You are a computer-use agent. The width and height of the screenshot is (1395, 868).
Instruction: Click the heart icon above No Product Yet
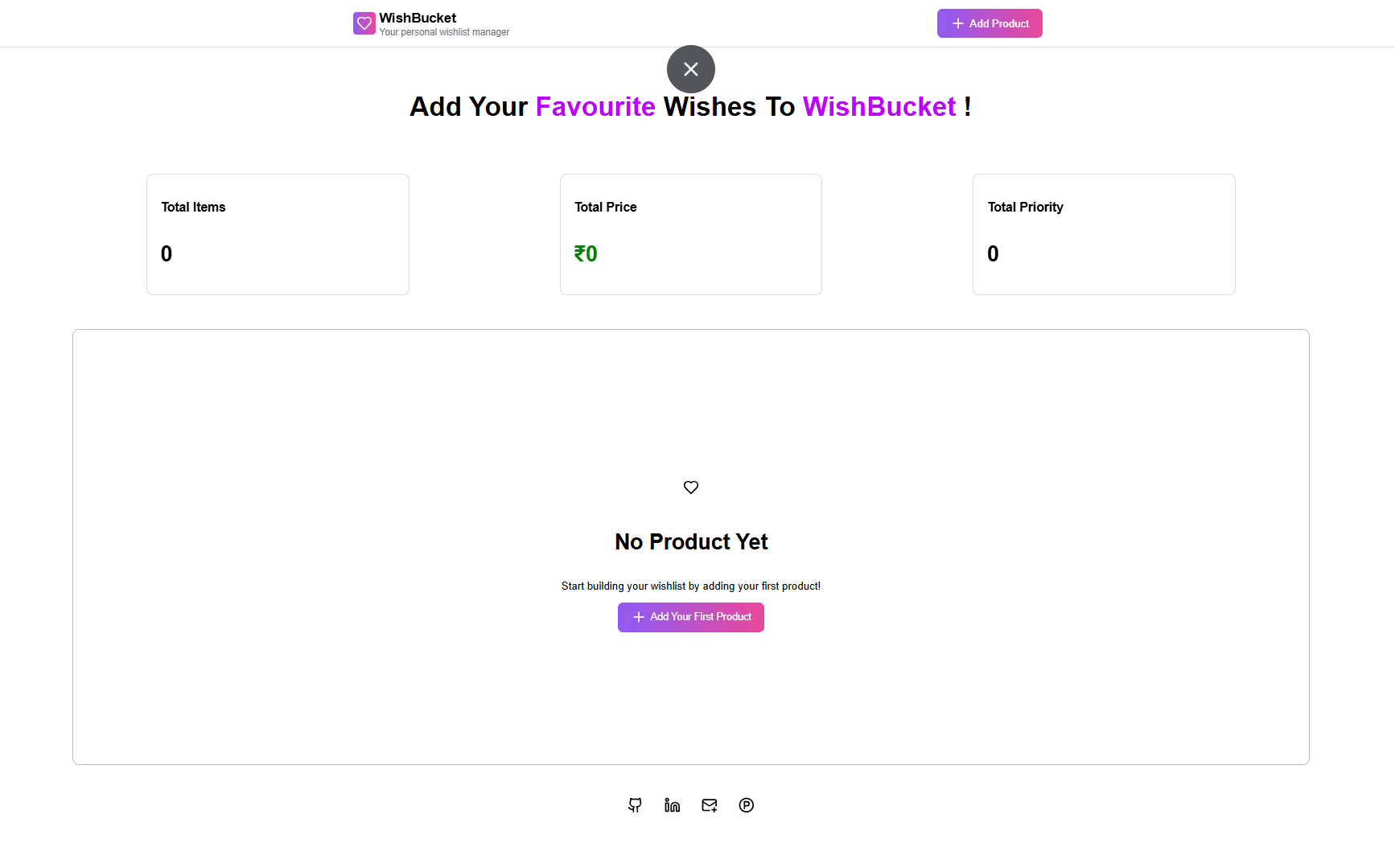pyautogui.click(x=690, y=487)
